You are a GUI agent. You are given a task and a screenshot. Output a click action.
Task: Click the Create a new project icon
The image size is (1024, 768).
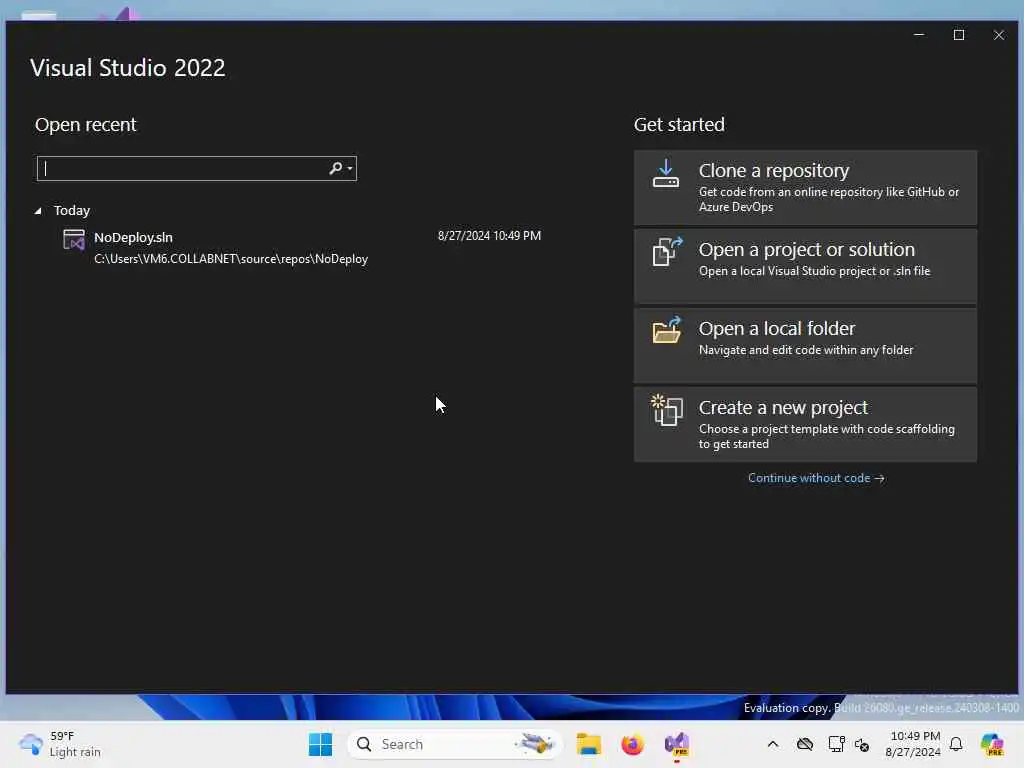point(667,409)
